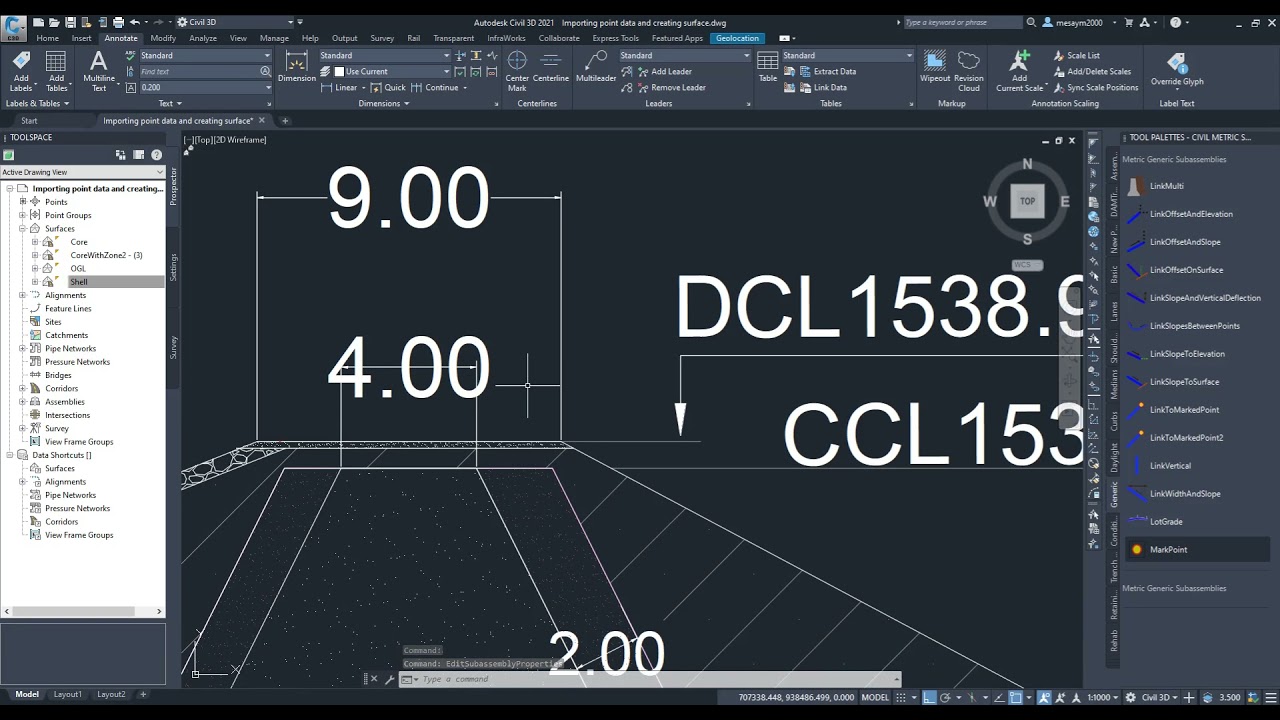
Task: Click the Scale List button
Action: pos(1076,56)
